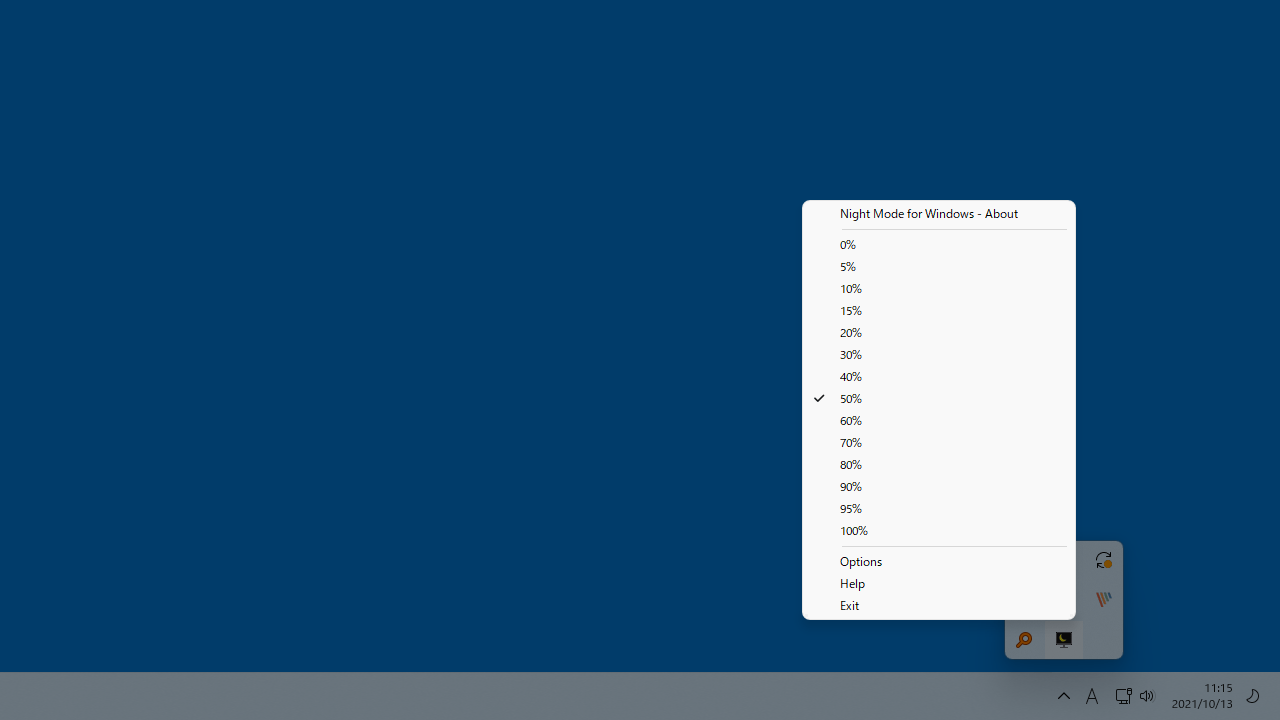Set dimming to 5%
The image size is (1280, 720).
pyautogui.click(x=938, y=267)
